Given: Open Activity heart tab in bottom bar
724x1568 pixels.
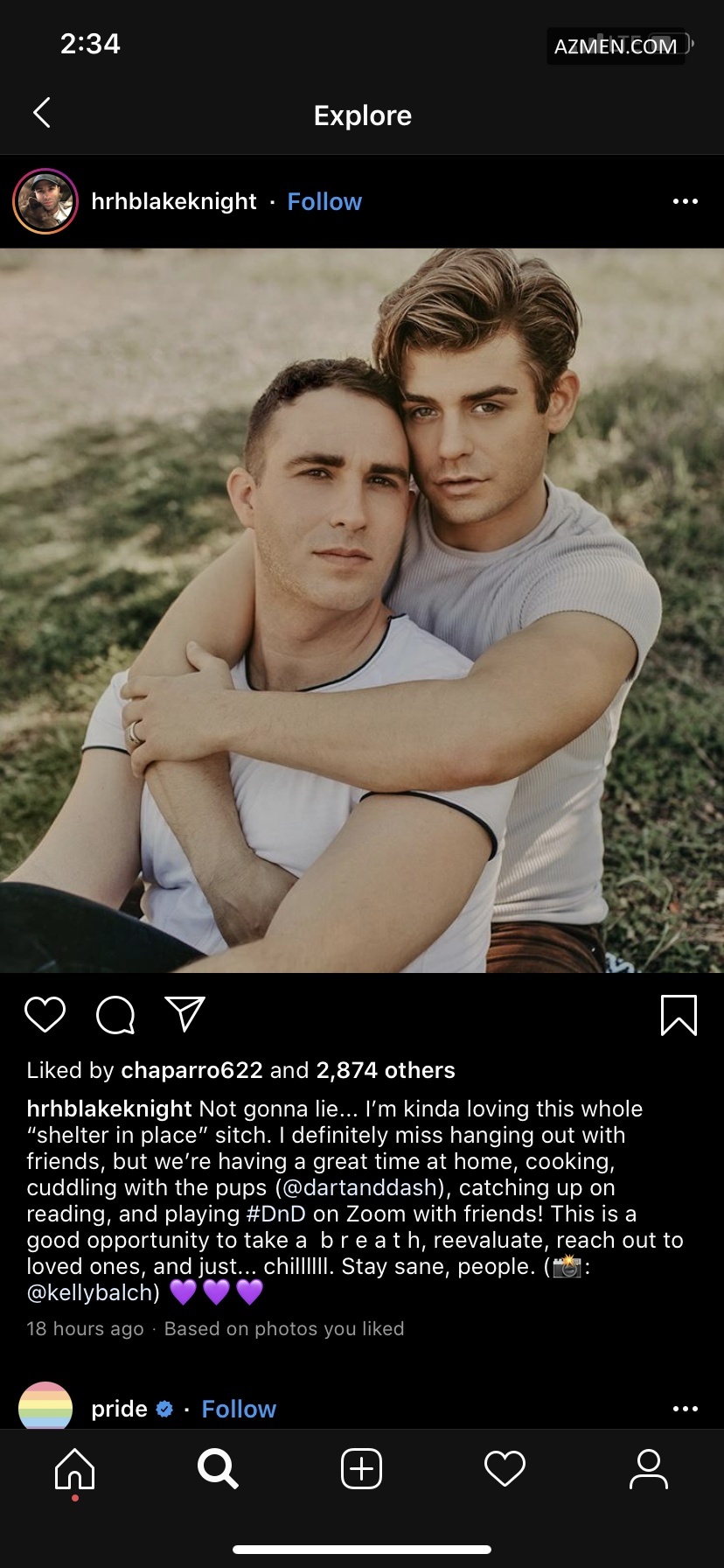Looking at the screenshot, I should click(505, 1468).
